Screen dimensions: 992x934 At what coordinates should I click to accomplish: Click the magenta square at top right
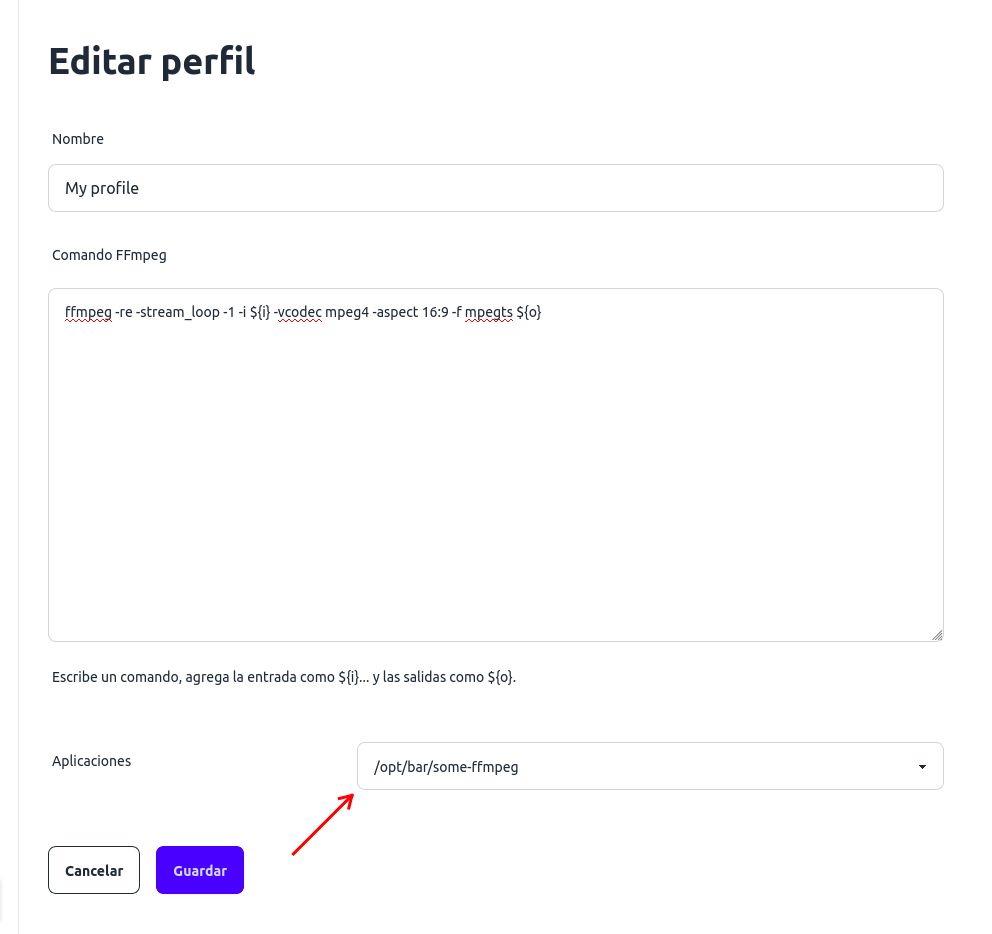tap(983, 9)
